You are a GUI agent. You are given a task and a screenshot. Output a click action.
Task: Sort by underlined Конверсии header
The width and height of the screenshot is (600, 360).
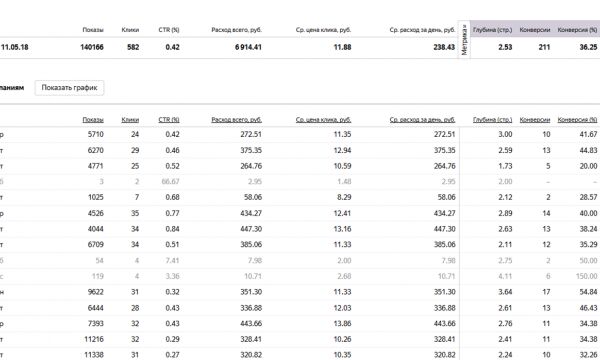[x=535, y=120]
